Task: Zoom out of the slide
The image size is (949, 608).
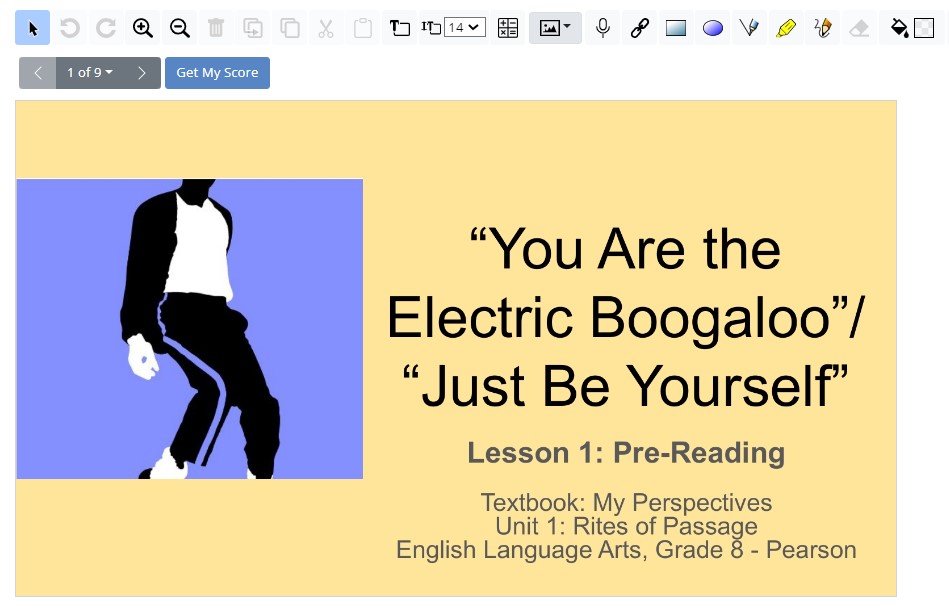Action: click(179, 27)
